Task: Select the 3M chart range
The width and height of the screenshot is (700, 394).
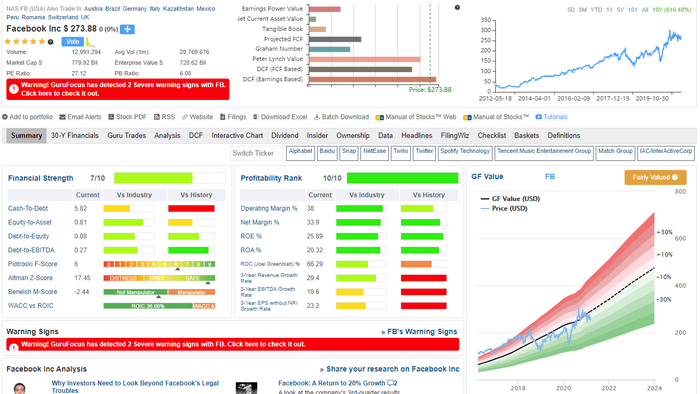Action: coord(583,10)
